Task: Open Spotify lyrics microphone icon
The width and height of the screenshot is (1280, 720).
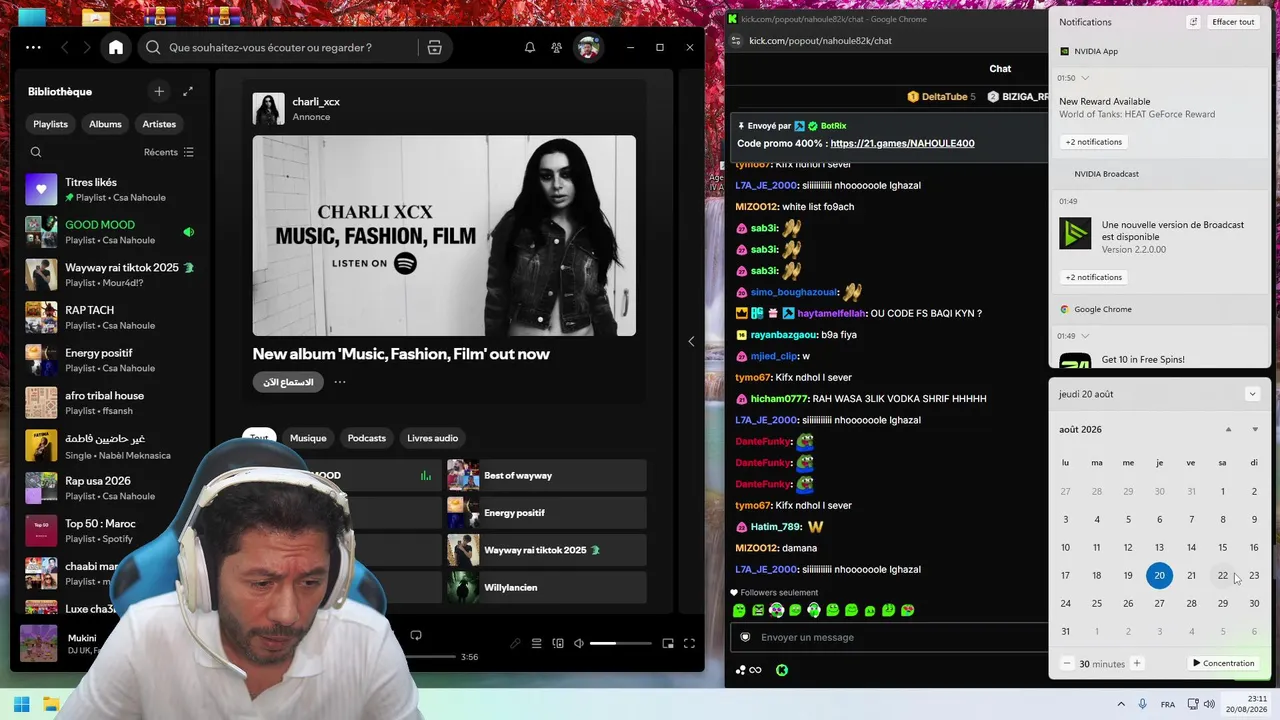Action: click(515, 643)
